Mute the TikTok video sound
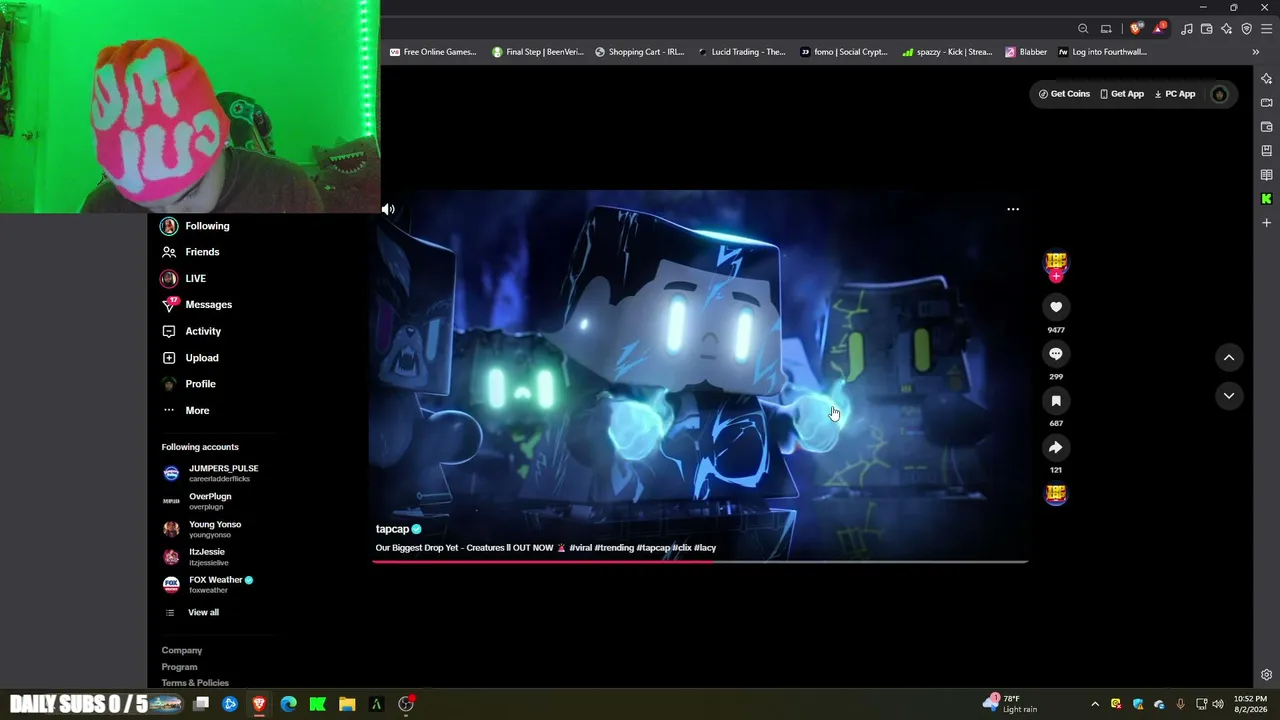 (x=388, y=209)
